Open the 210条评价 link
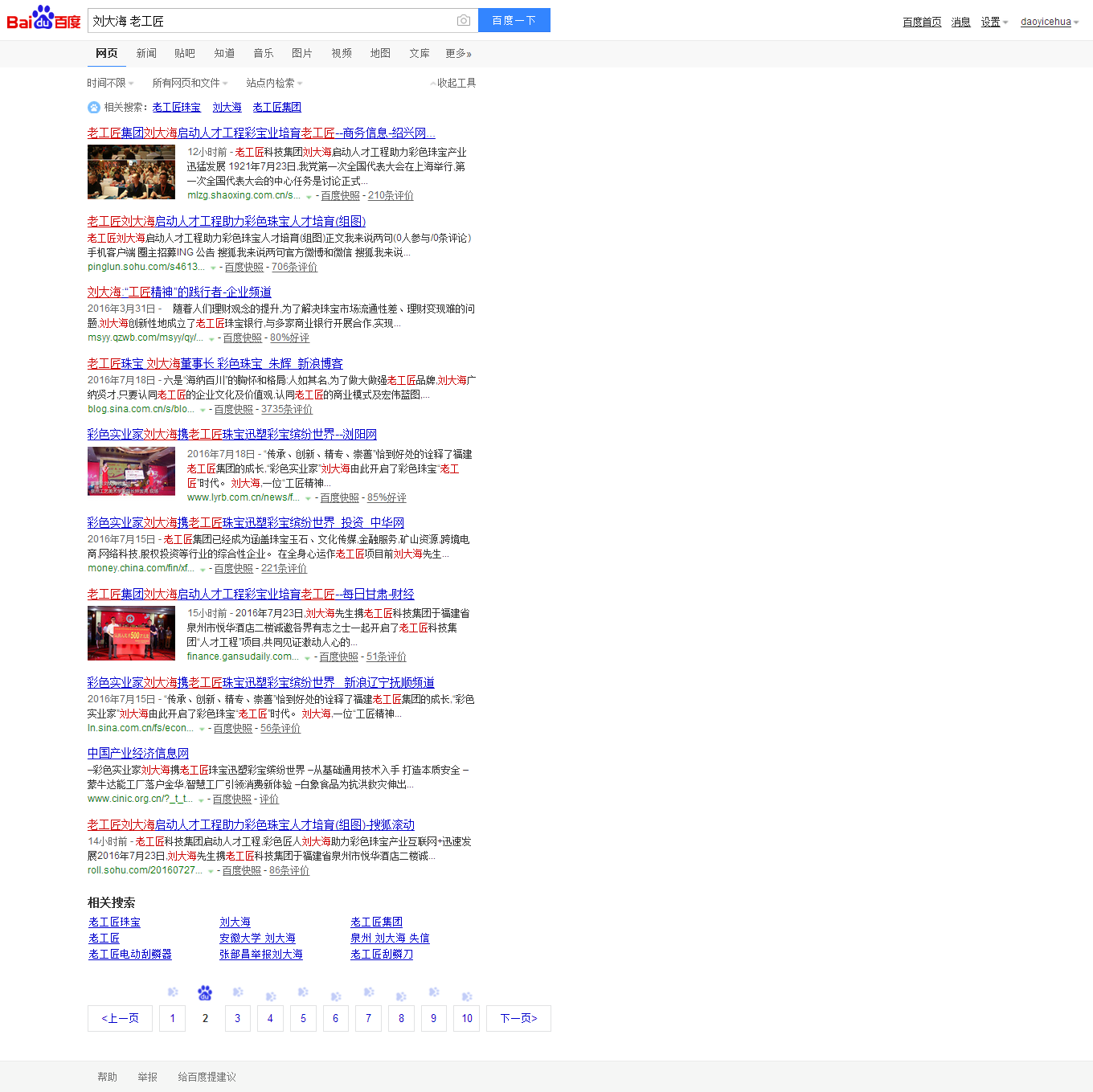This screenshot has width=1093, height=1092. coord(391,195)
